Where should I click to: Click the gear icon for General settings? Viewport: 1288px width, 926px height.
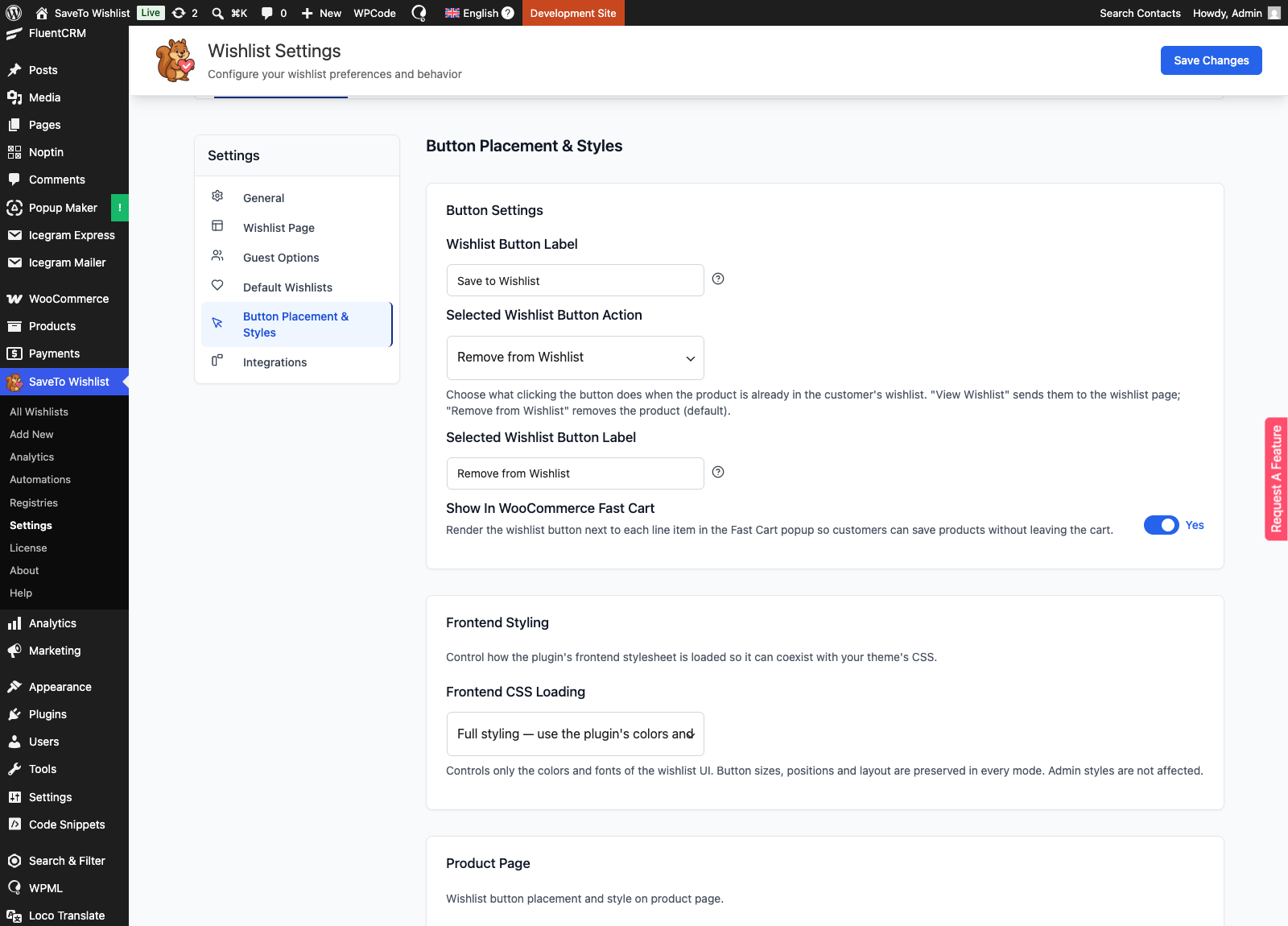pyautogui.click(x=217, y=196)
